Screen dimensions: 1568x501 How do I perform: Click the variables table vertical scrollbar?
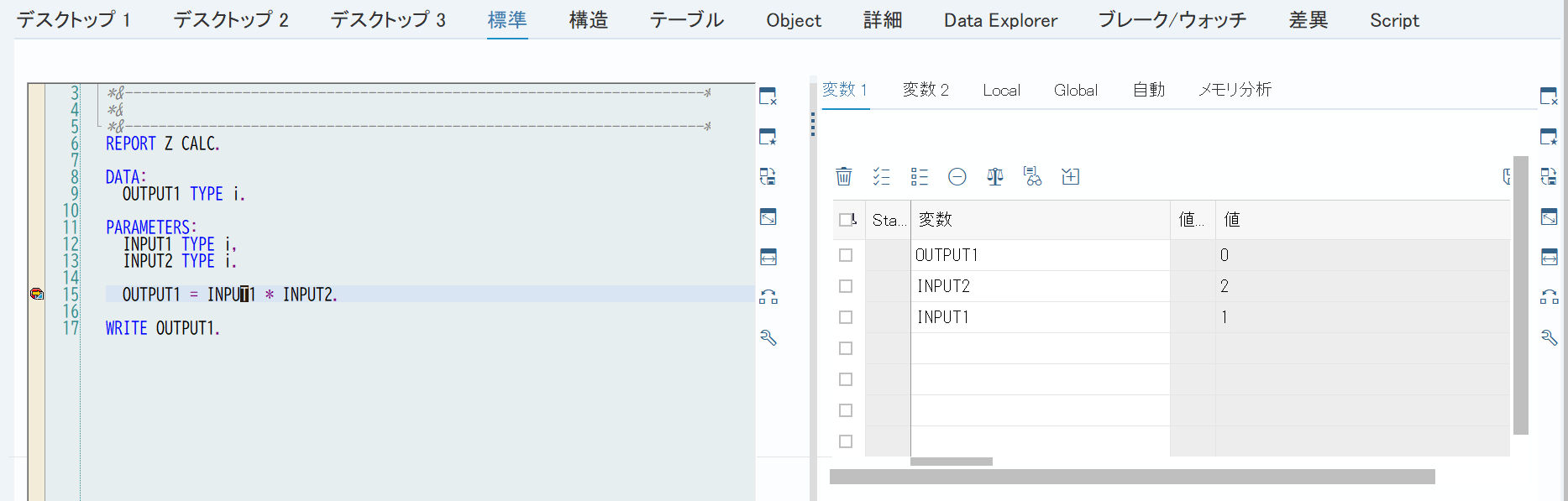1520,294
